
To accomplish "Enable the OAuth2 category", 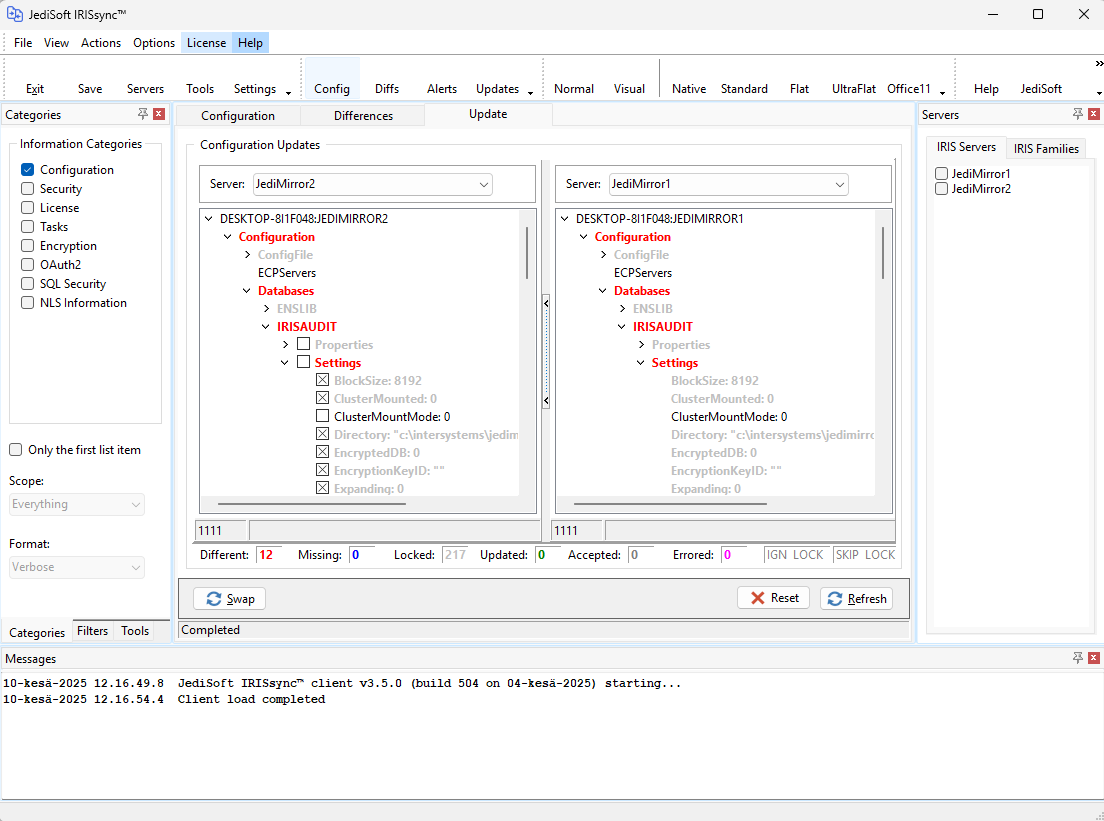I will click(x=27, y=265).
